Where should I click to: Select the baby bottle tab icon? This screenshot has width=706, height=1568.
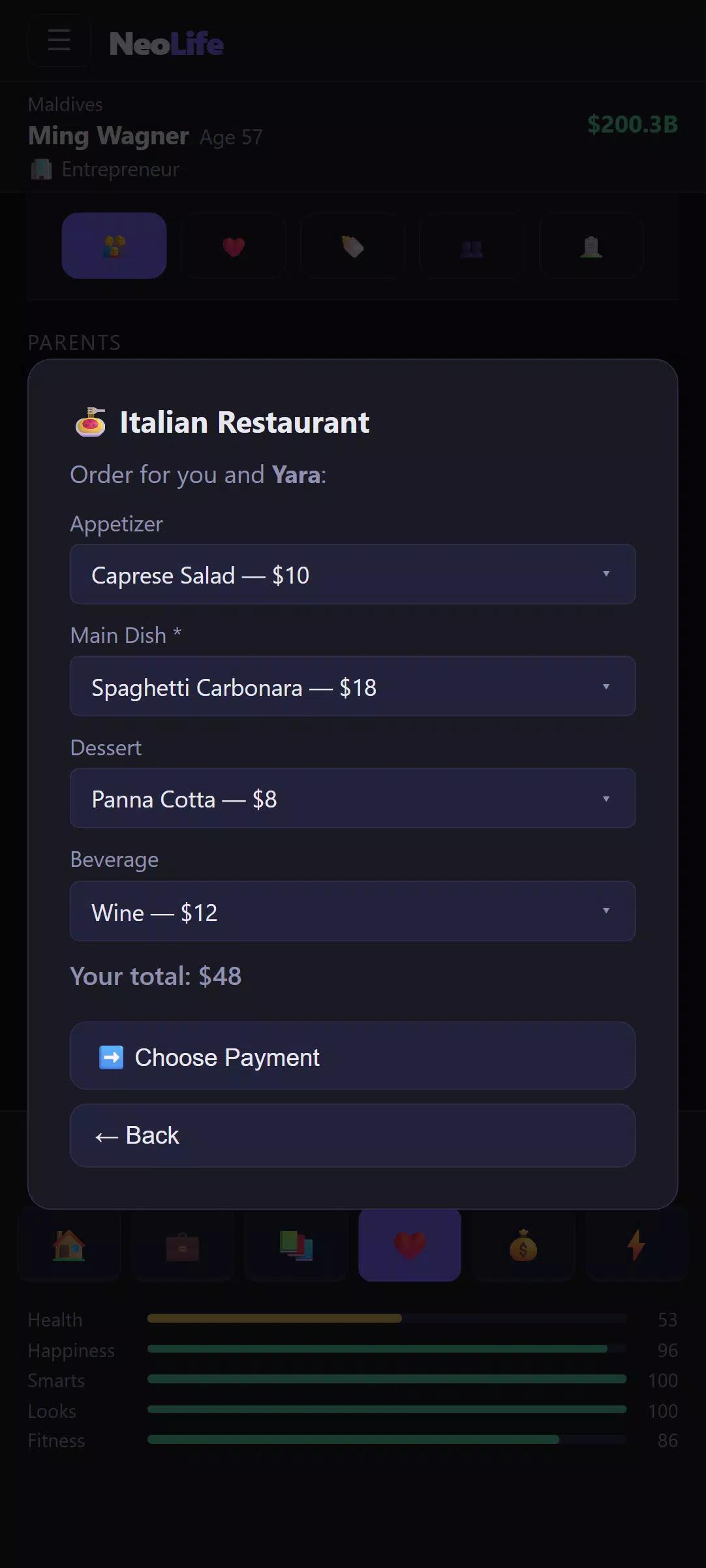(353, 245)
